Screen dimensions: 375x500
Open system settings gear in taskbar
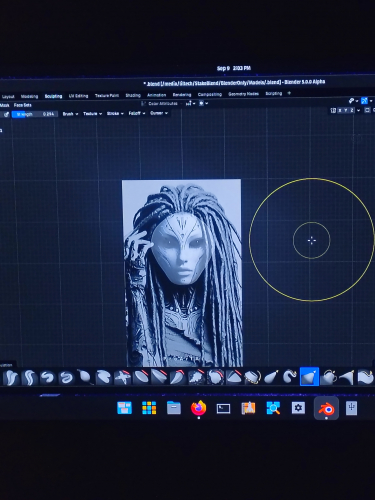(298, 408)
